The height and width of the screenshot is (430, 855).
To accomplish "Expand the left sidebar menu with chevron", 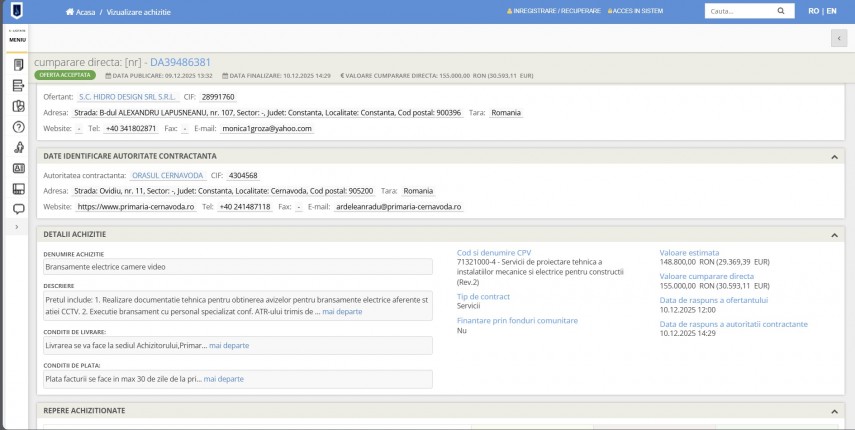I will point(18,228).
